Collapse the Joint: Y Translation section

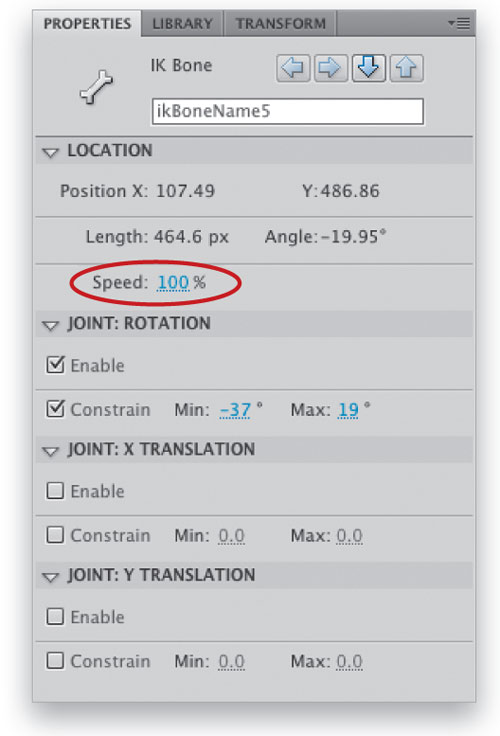[x=50, y=576]
